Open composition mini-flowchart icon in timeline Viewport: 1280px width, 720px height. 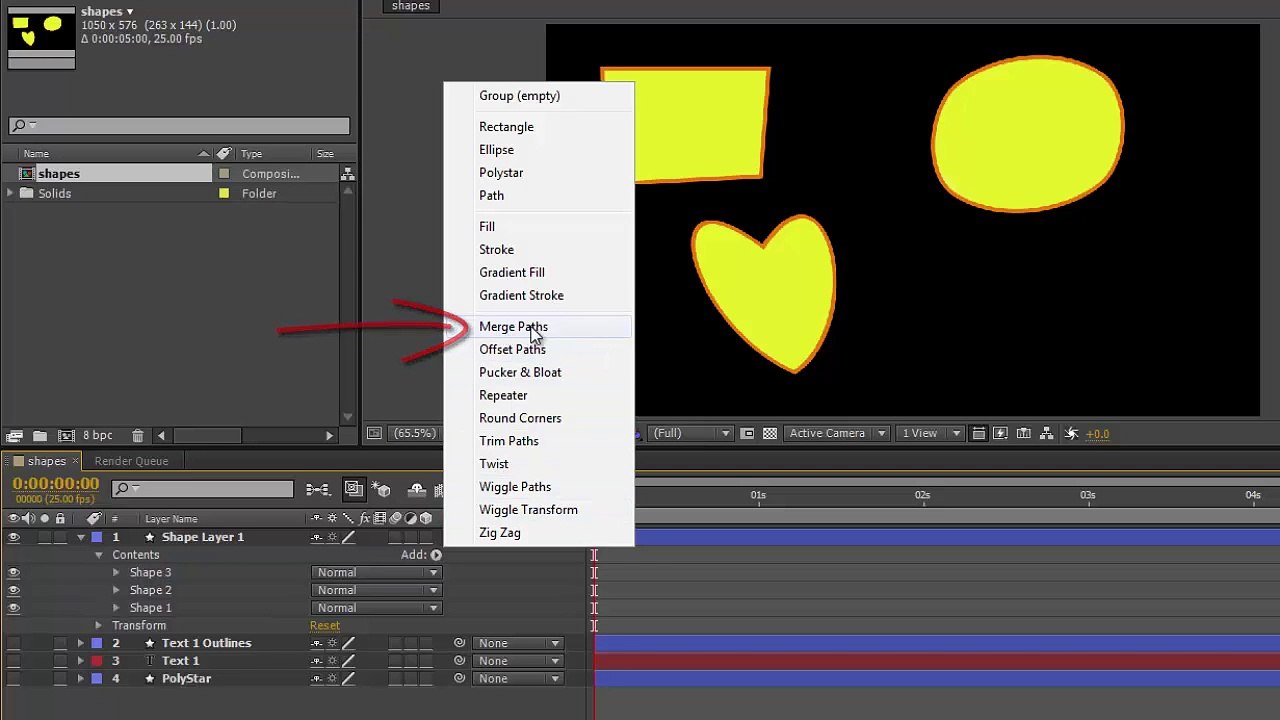pyautogui.click(x=318, y=489)
